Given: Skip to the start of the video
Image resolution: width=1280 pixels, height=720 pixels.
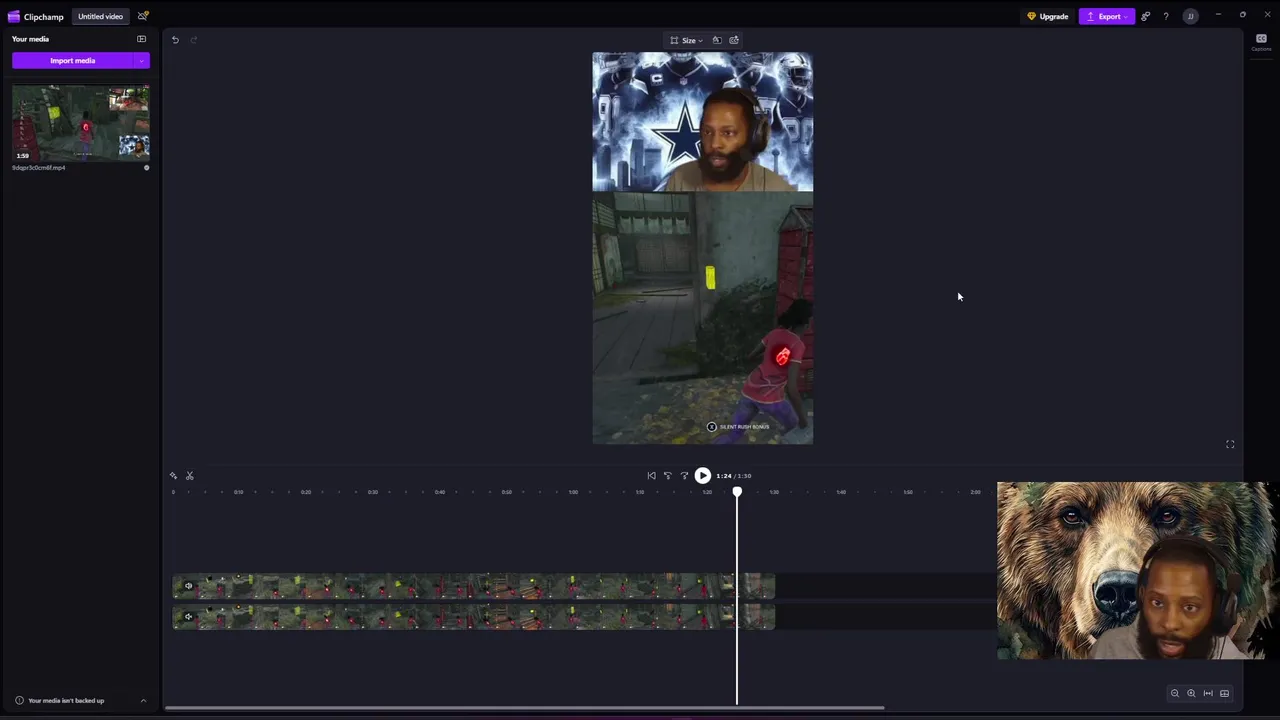Looking at the screenshot, I should point(651,476).
